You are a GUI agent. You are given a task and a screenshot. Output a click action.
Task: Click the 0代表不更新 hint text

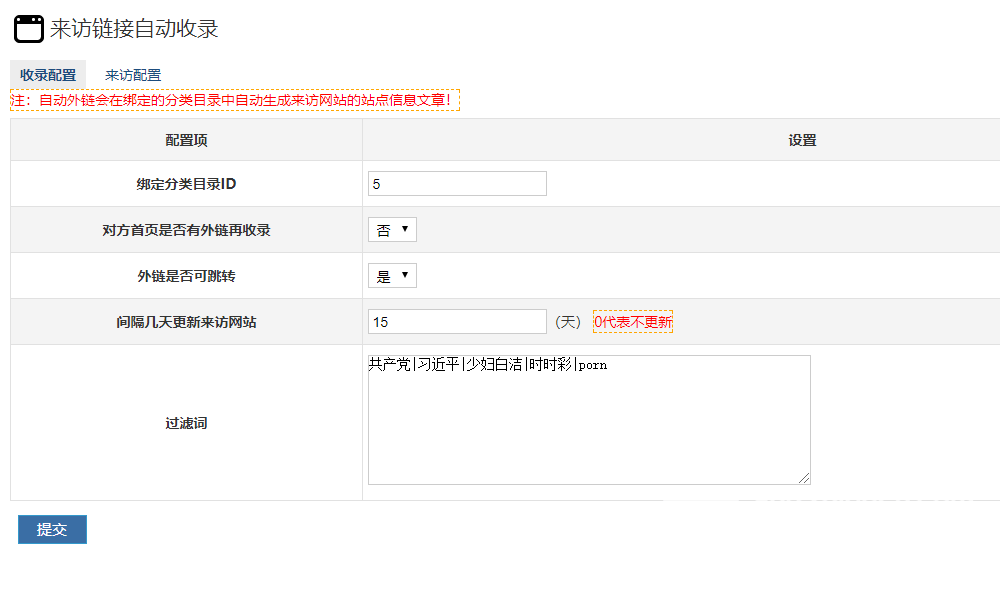pyautogui.click(x=633, y=322)
